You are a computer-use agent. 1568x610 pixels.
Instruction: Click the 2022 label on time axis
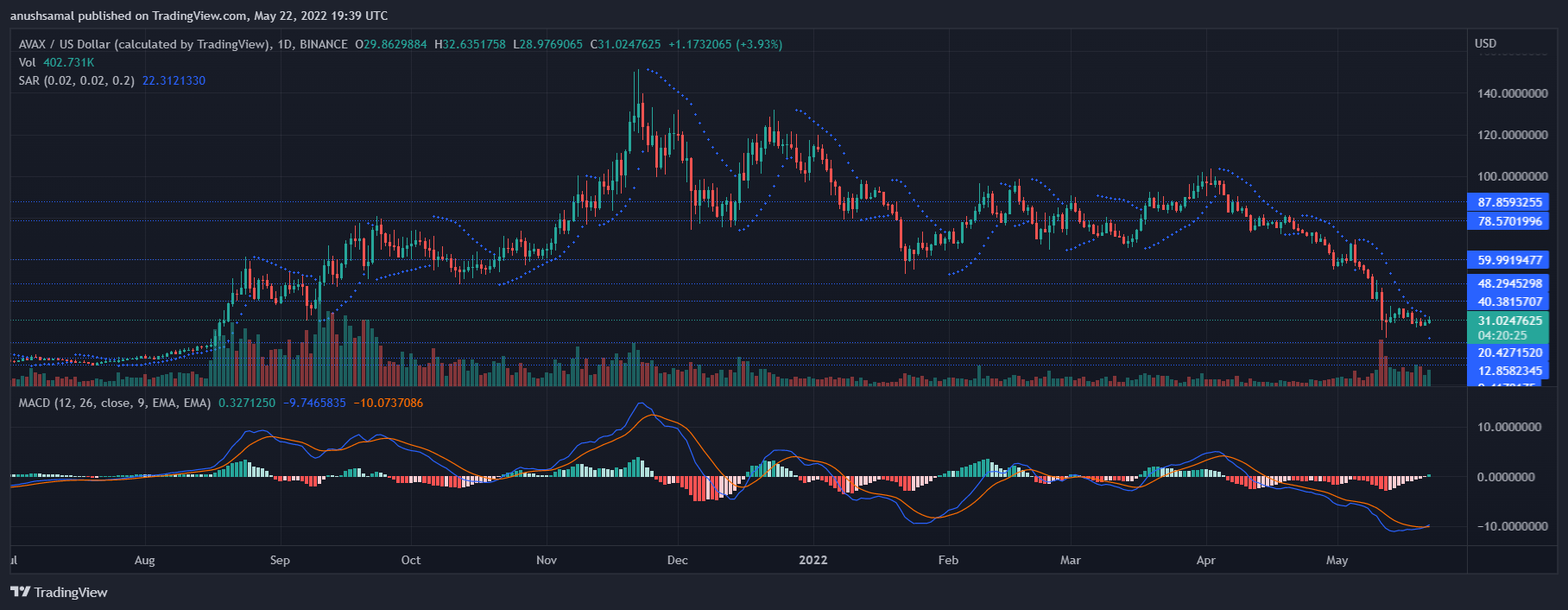click(x=813, y=560)
